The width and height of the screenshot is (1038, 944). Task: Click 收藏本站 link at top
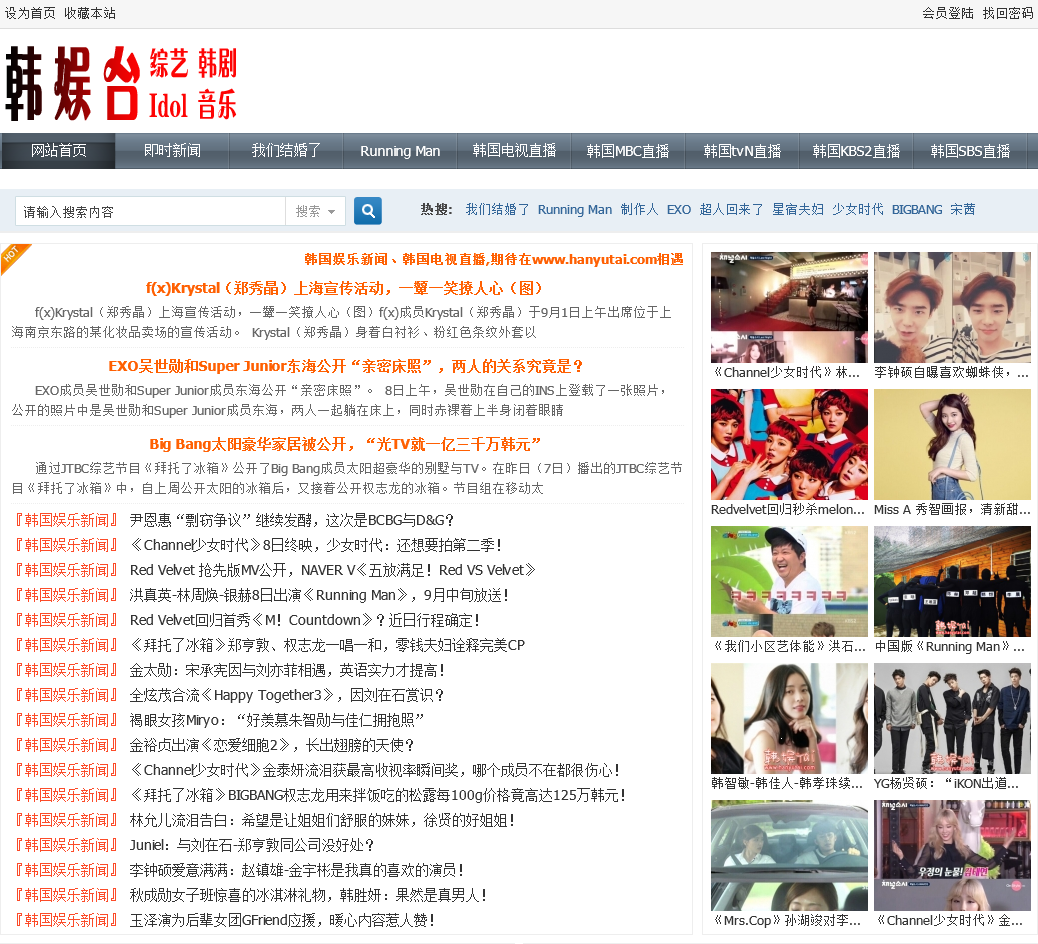click(x=90, y=13)
